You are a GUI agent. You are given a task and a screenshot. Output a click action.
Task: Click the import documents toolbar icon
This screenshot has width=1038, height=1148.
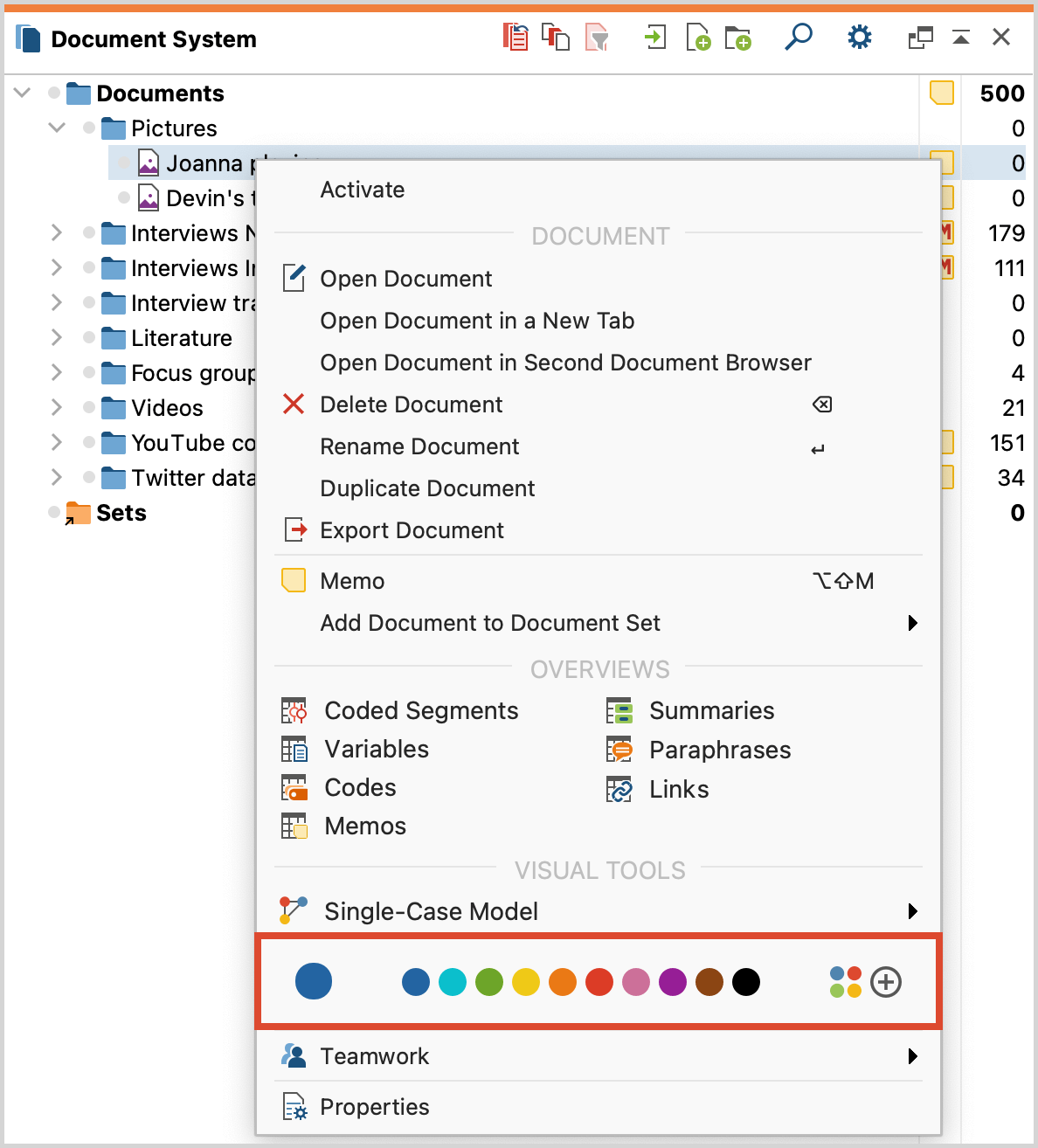click(655, 37)
